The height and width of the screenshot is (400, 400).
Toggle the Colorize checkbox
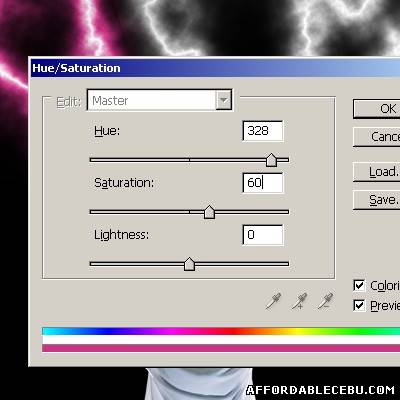pos(359,286)
